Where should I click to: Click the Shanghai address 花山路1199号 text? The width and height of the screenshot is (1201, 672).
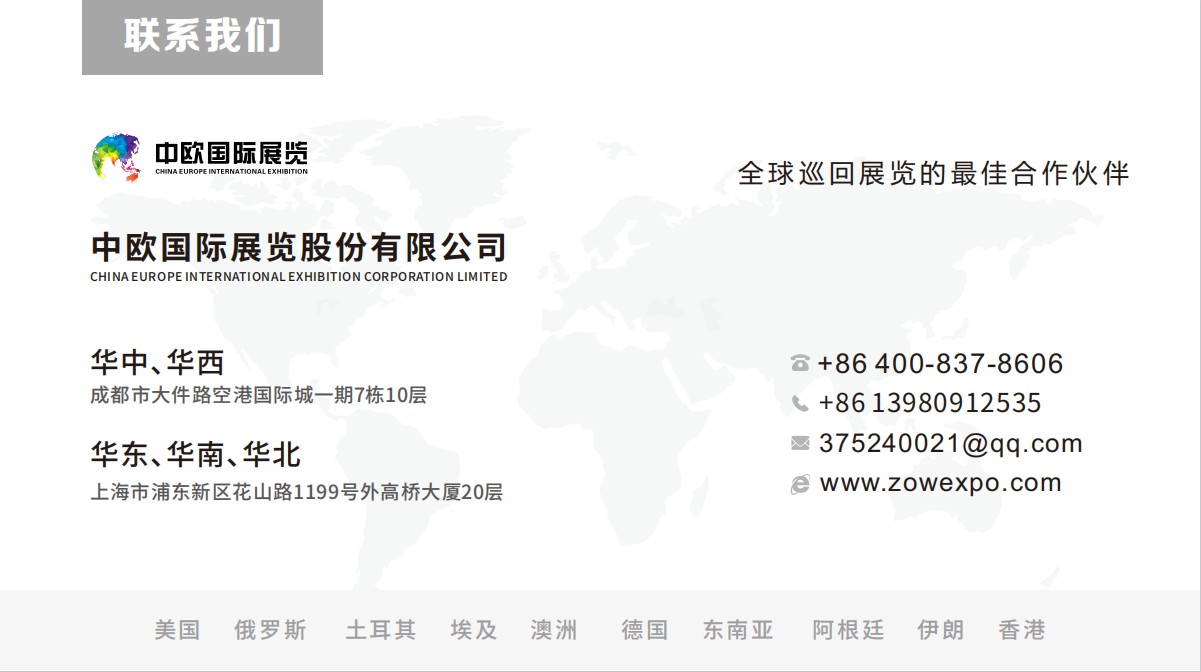click(298, 492)
